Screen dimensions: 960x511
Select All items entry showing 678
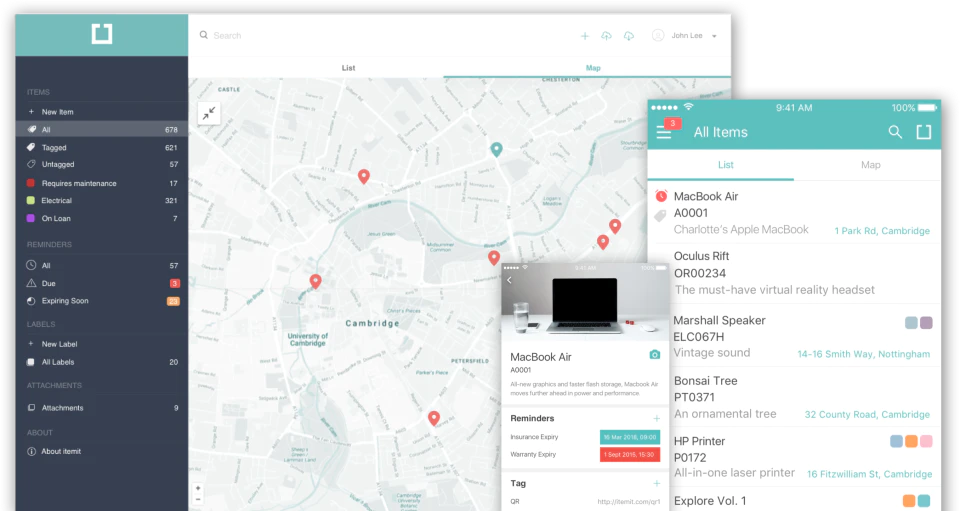tap(102, 130)
